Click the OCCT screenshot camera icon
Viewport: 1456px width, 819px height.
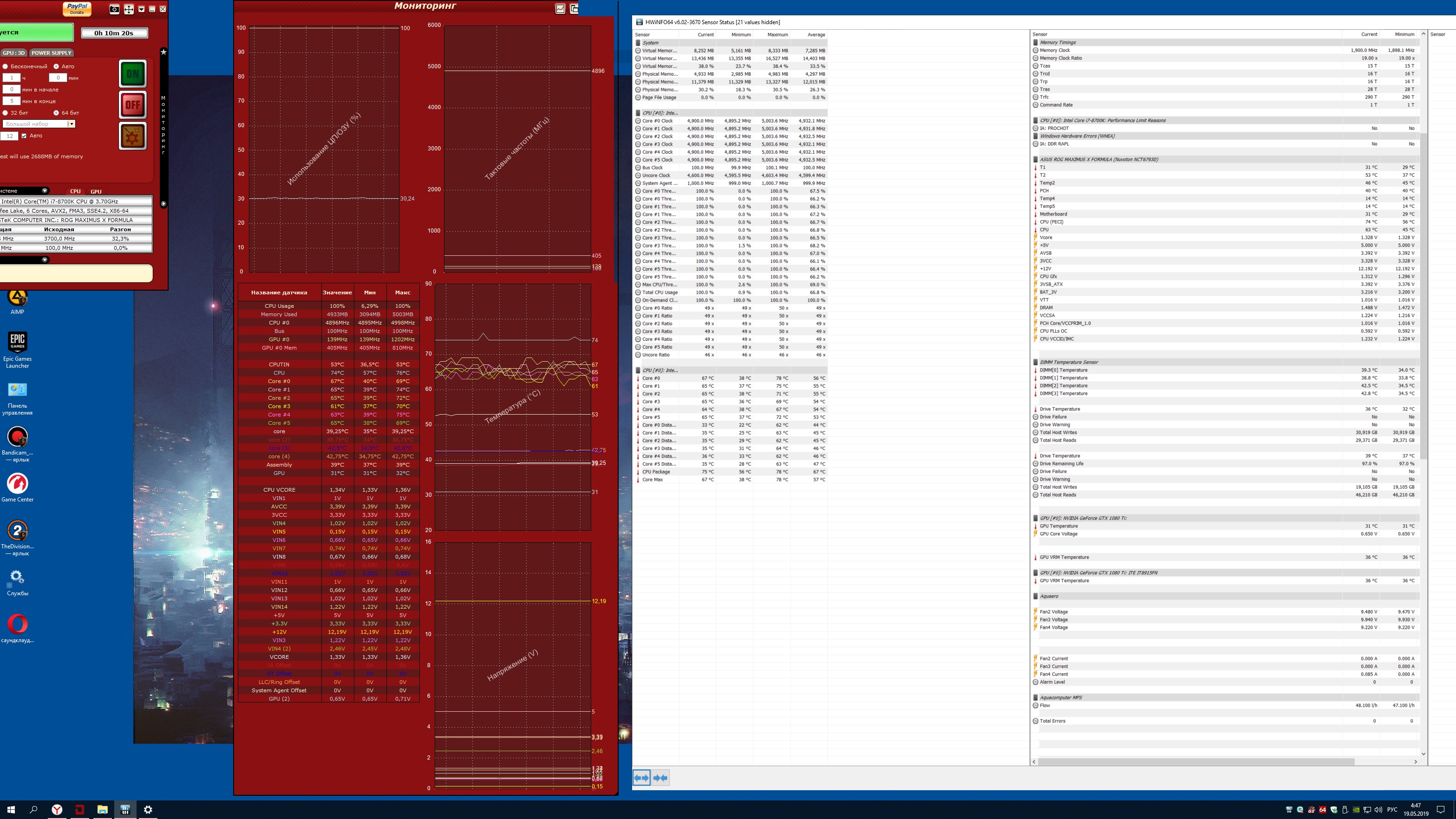pos(114,9)
